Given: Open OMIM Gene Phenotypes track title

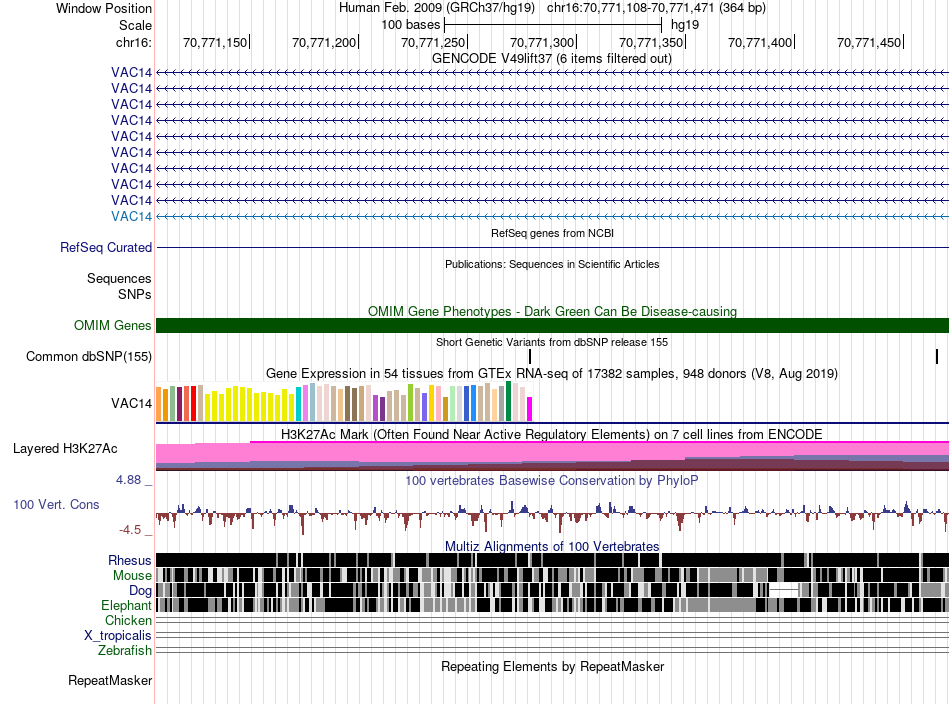Looking at the screenshot, I should click(x=552, y=311).
